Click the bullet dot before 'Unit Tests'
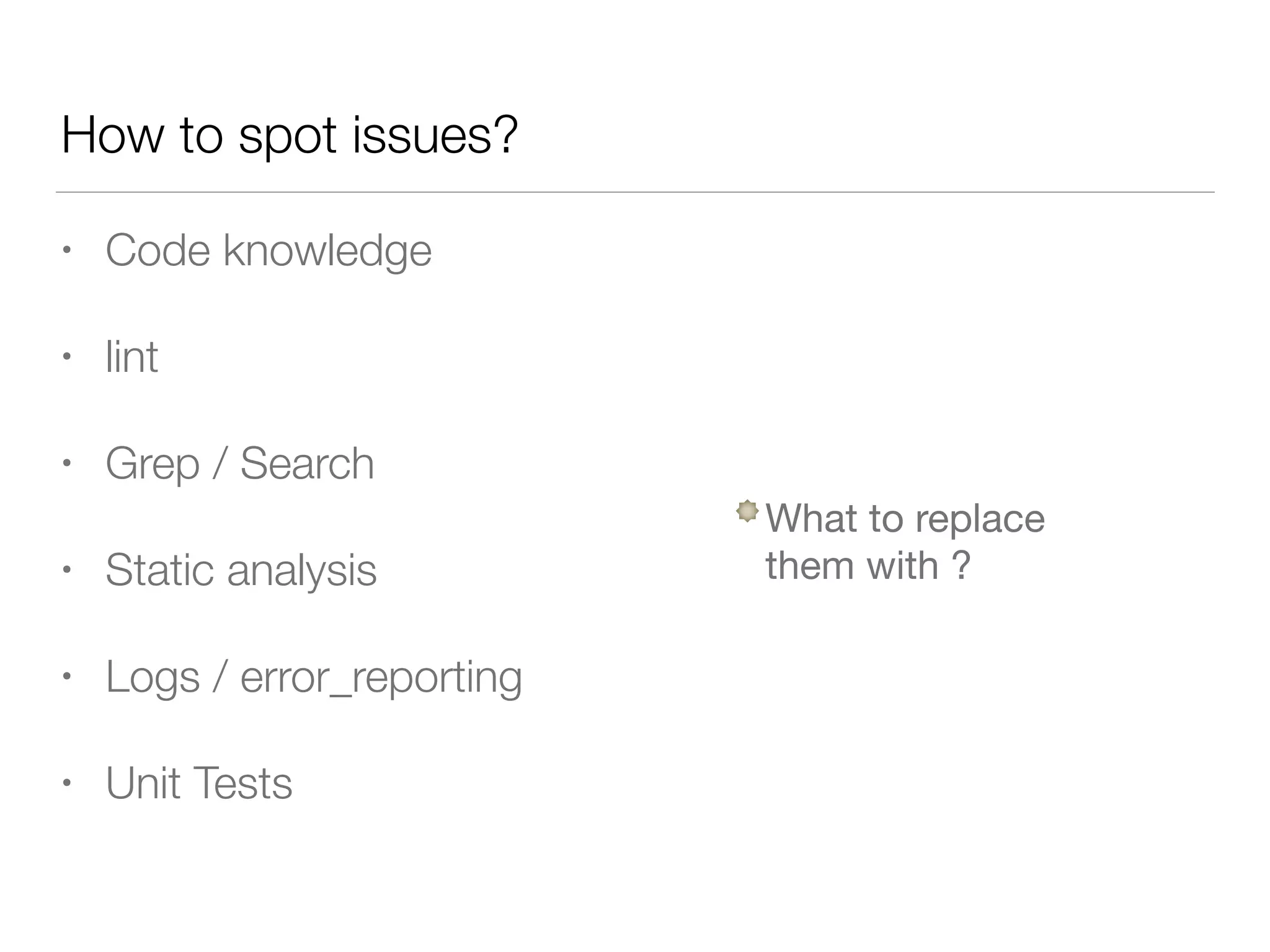This screenshot has height=952, width=1270. click(67, 783)
